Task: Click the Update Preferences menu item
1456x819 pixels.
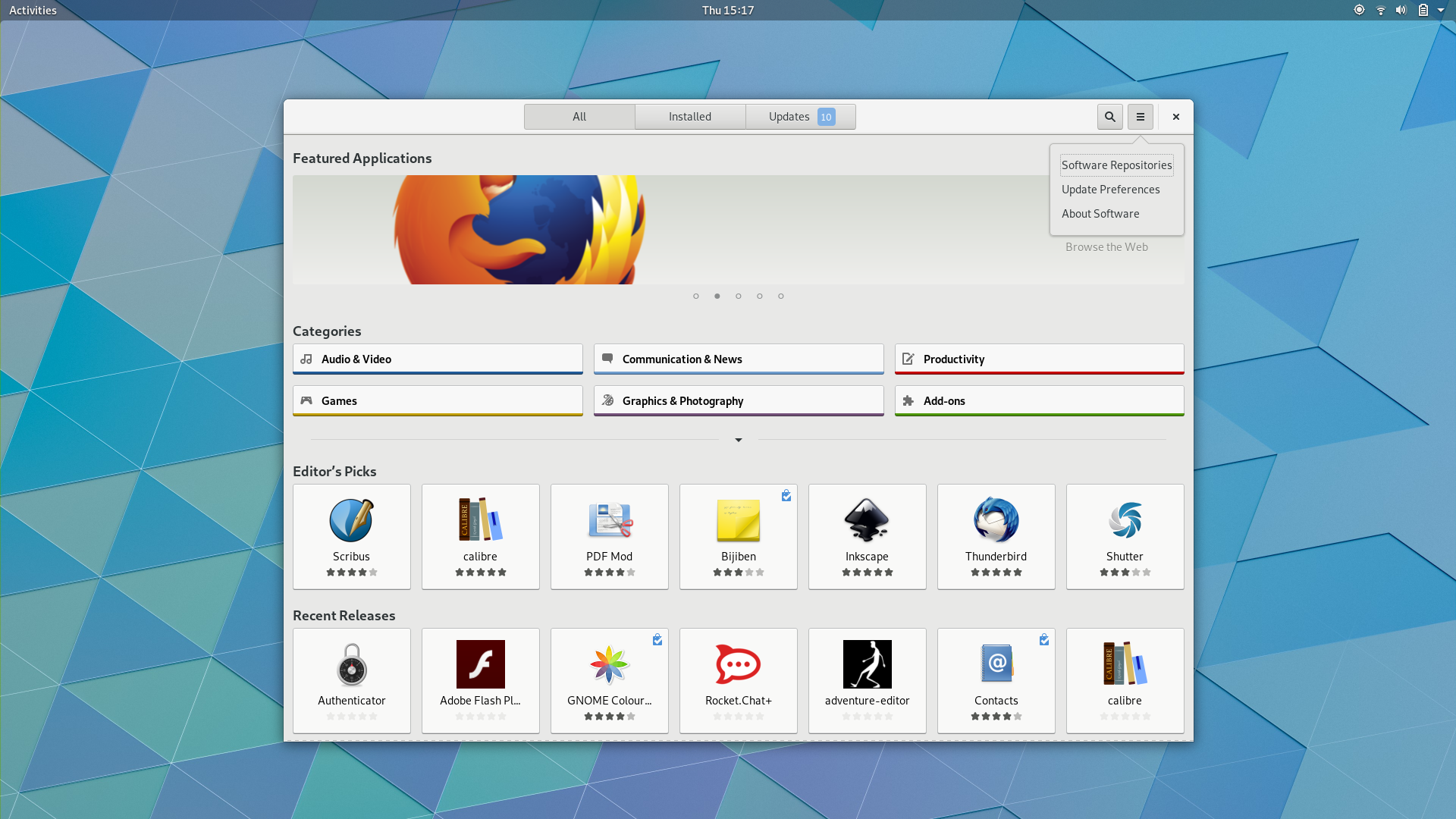Action: click(x=1110, y=189)
